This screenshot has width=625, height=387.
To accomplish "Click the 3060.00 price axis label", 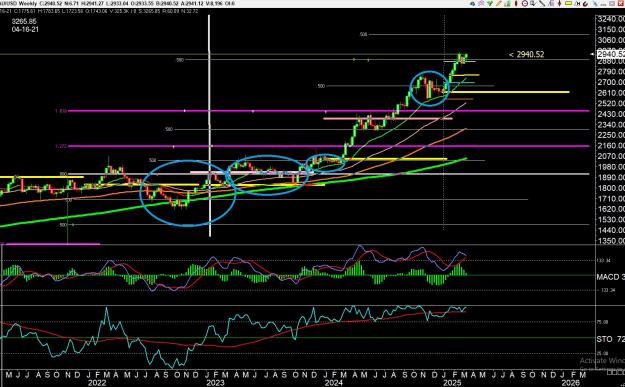I will 611,40.
